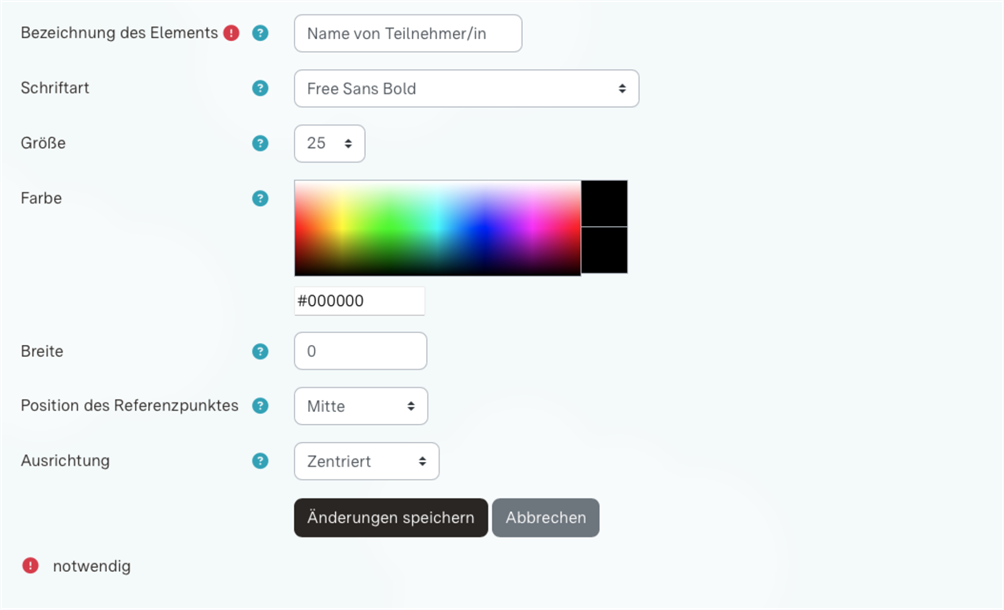Open the Größe selector set to 25
Screen dimensions: 1004x610
tap(329, 143)
